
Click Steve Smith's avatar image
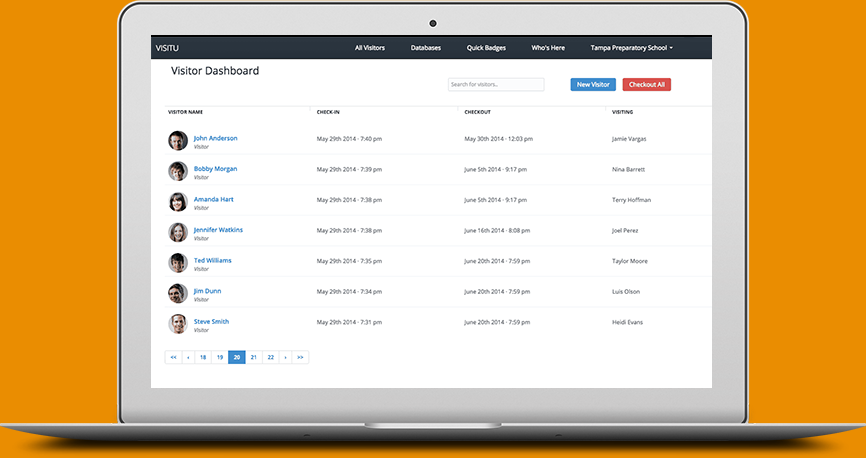[x=177, y=324]
